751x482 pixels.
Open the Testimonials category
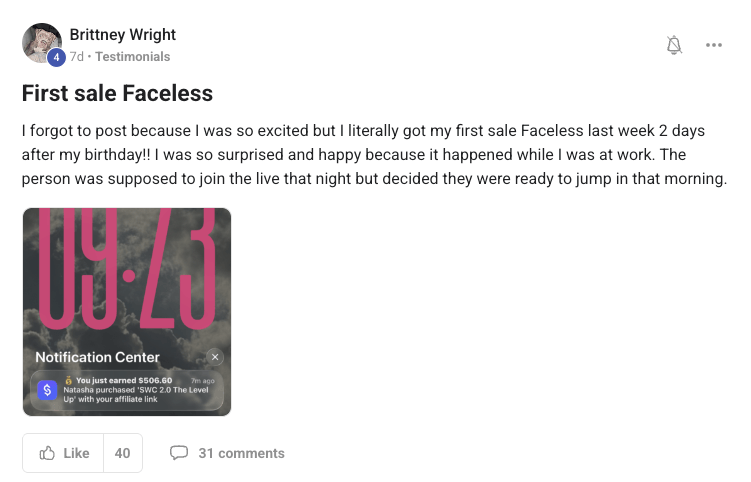pyautogui.click(x=133, y=57)
